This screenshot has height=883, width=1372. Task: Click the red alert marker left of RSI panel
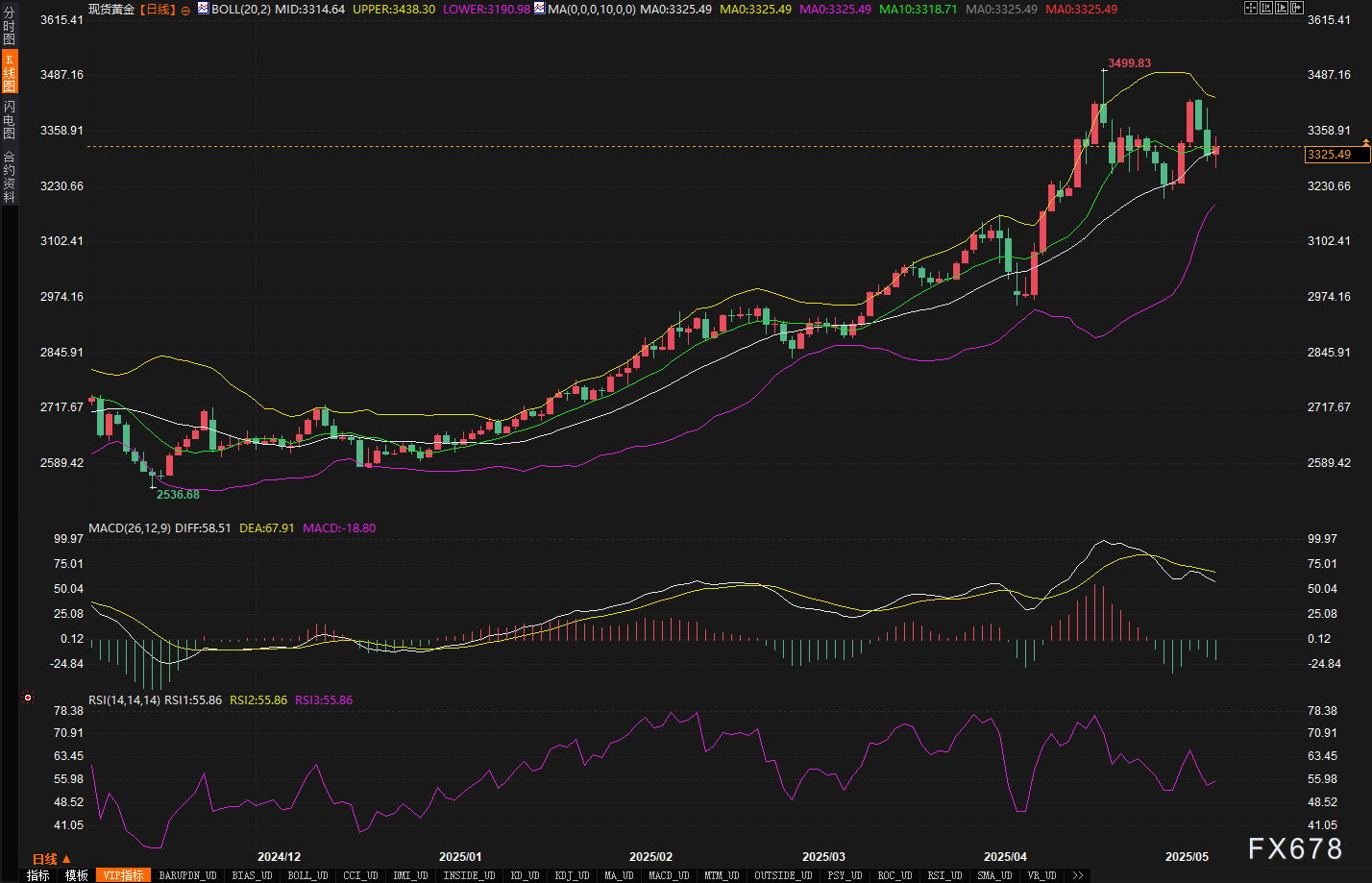pos(28,698)
